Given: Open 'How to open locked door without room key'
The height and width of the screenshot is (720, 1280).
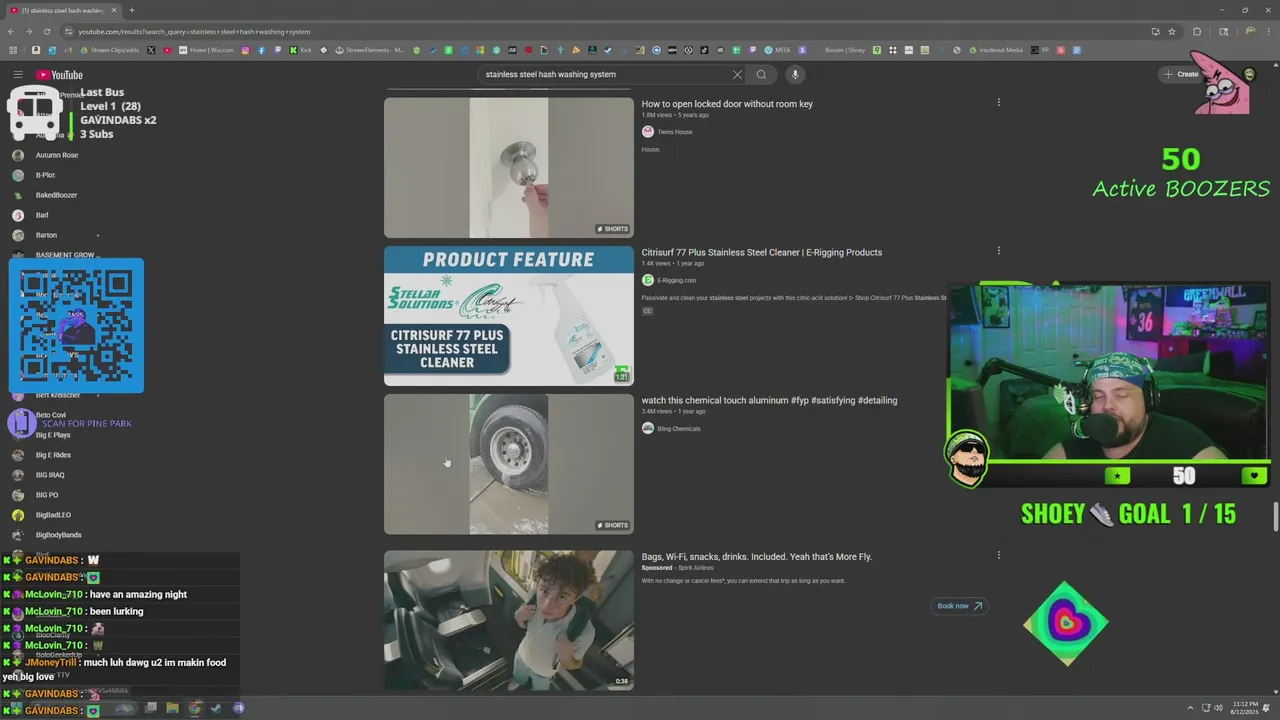Looking at the screenshot, I should coord(727,104).
